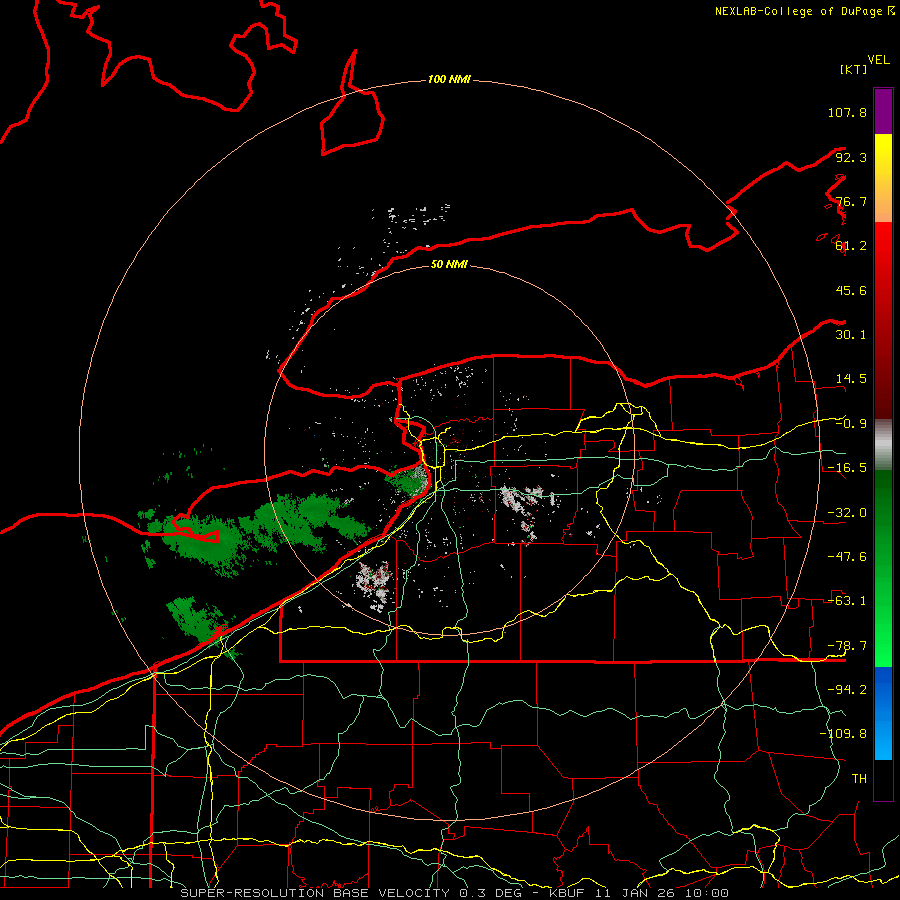Click the 14.5 velocity scale value
This screenshot has height=900, width=900.
pyautogui.click(x=851, y=379)
